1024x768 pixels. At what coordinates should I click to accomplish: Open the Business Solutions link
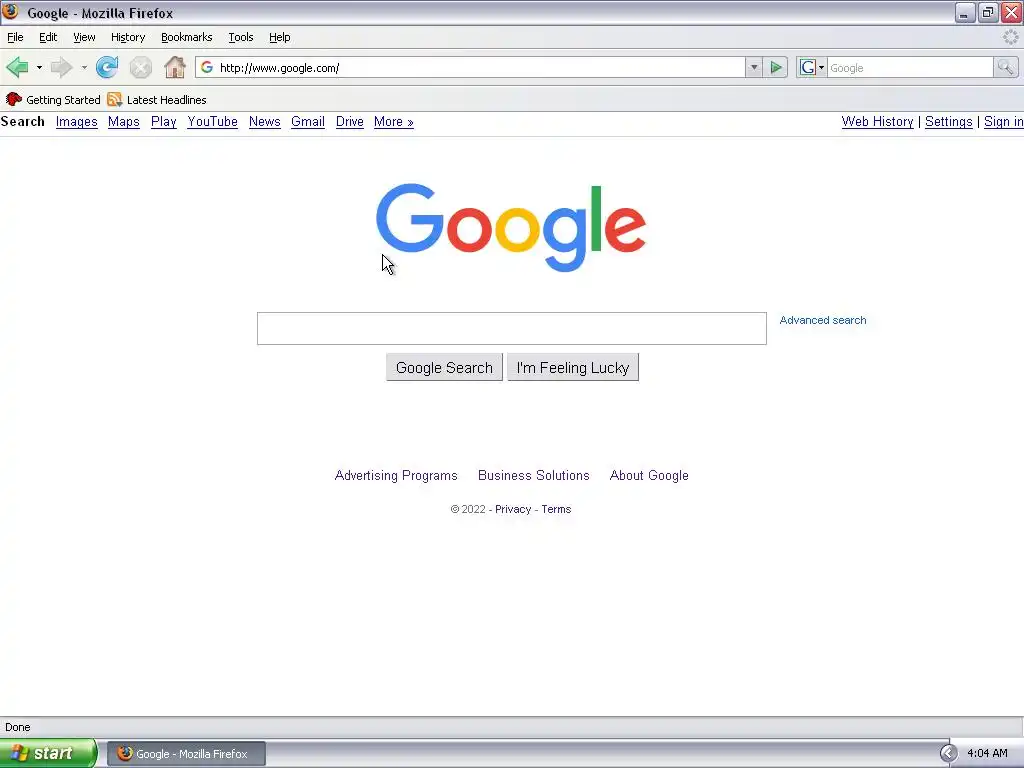pos(534,475)
